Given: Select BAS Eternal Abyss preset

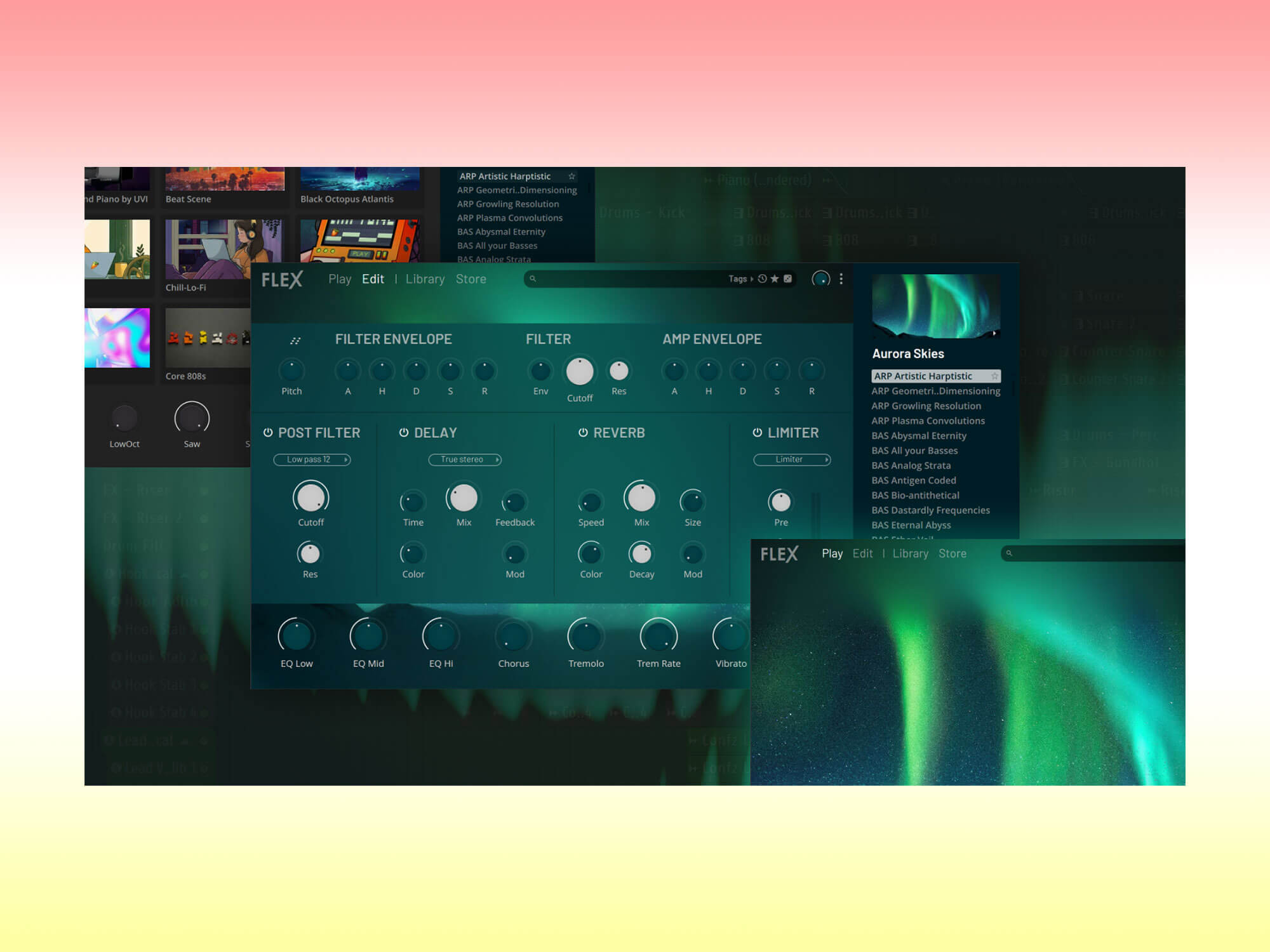Looking at the screenshot, I should click(911, 526).
